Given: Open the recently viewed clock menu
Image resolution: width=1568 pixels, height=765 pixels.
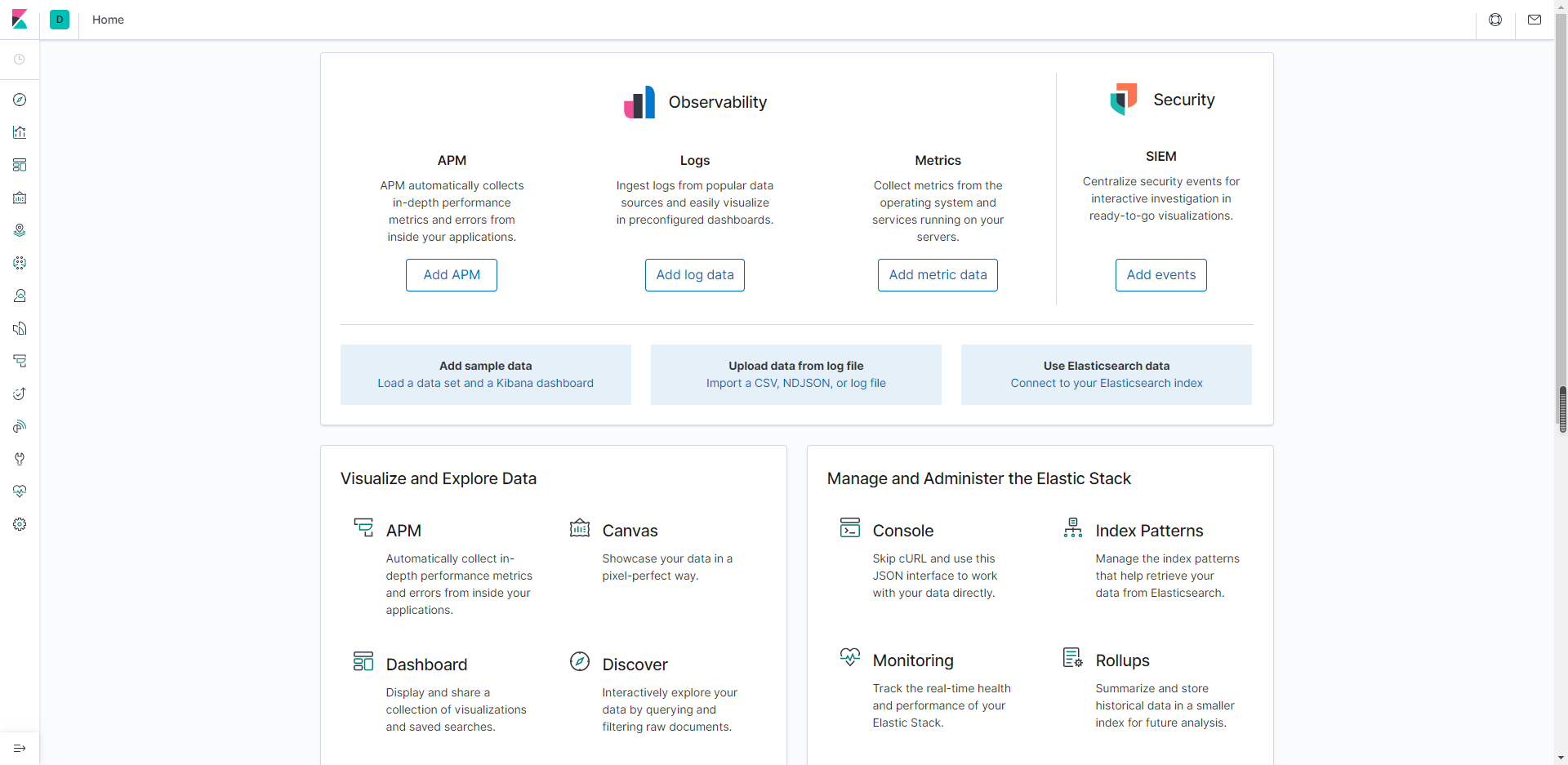Looking at the screenshot, I should click(20, 59).
